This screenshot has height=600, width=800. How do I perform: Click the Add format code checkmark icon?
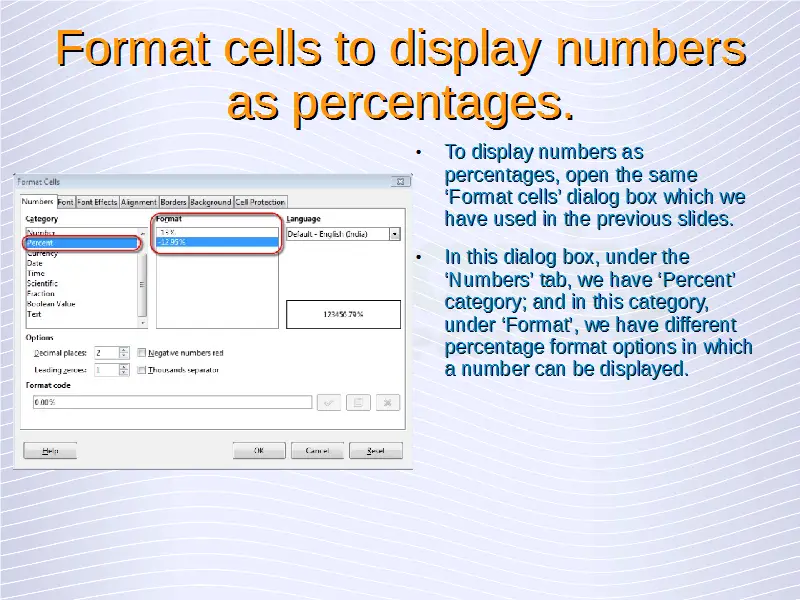point(329,403)
